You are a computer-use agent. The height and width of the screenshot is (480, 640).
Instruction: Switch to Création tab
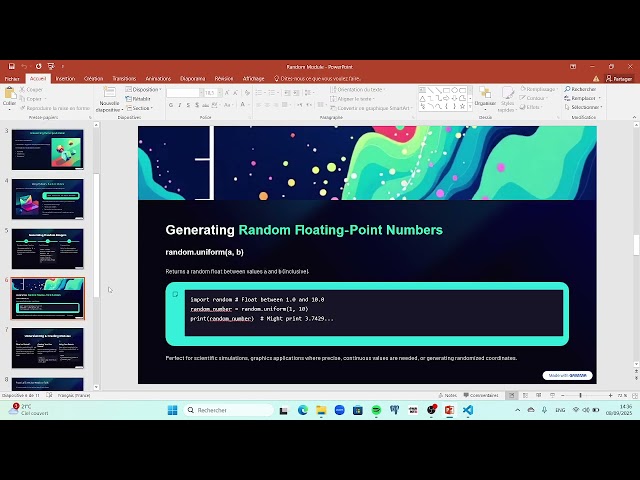coord(93,78)
